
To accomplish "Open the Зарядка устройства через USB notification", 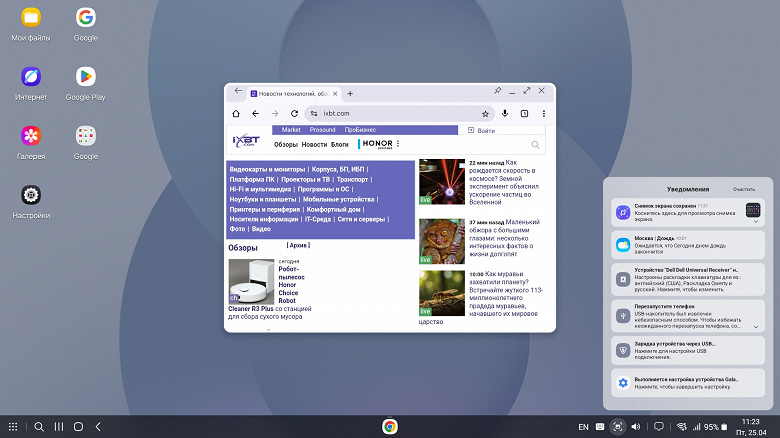I will 687,350.
